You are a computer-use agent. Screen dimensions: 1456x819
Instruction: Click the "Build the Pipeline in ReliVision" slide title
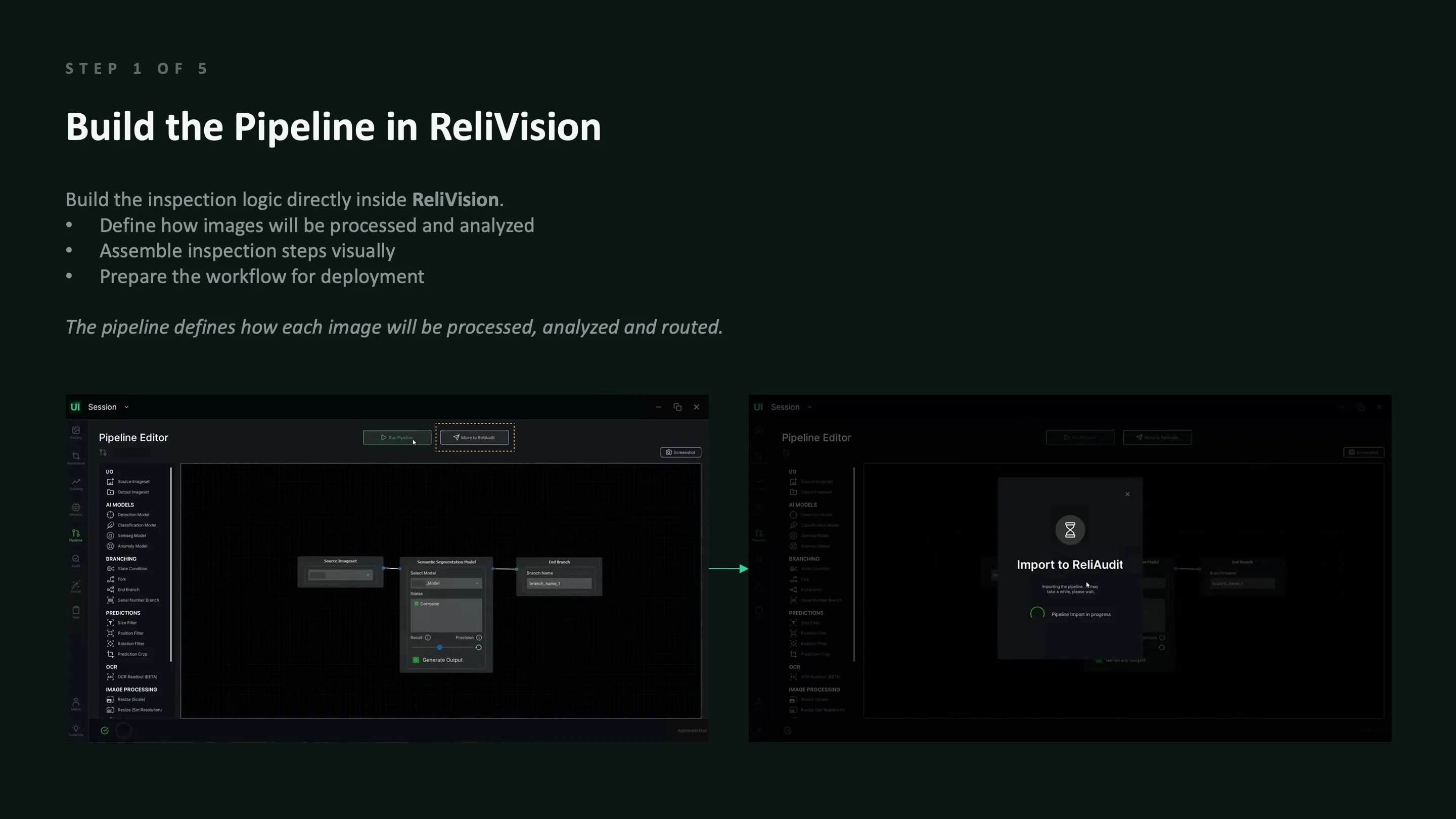pos(334,126)
